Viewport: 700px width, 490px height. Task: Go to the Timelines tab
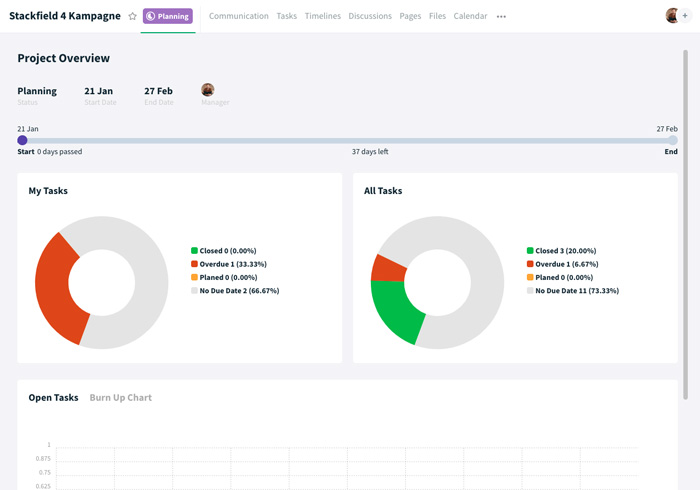pyautogui.click(x=323, y=16)
